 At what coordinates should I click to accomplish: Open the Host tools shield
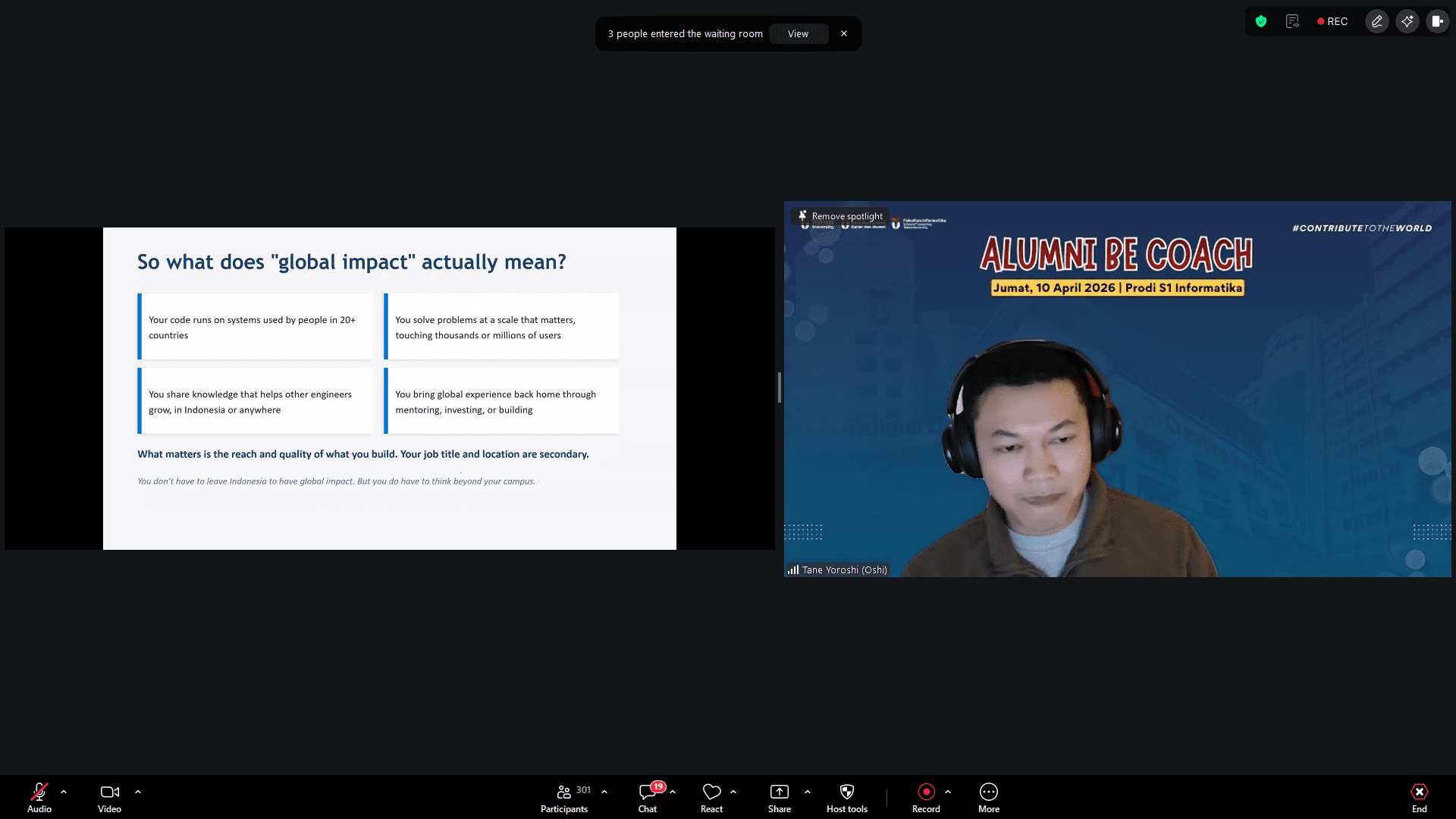[x=846, y=797]
